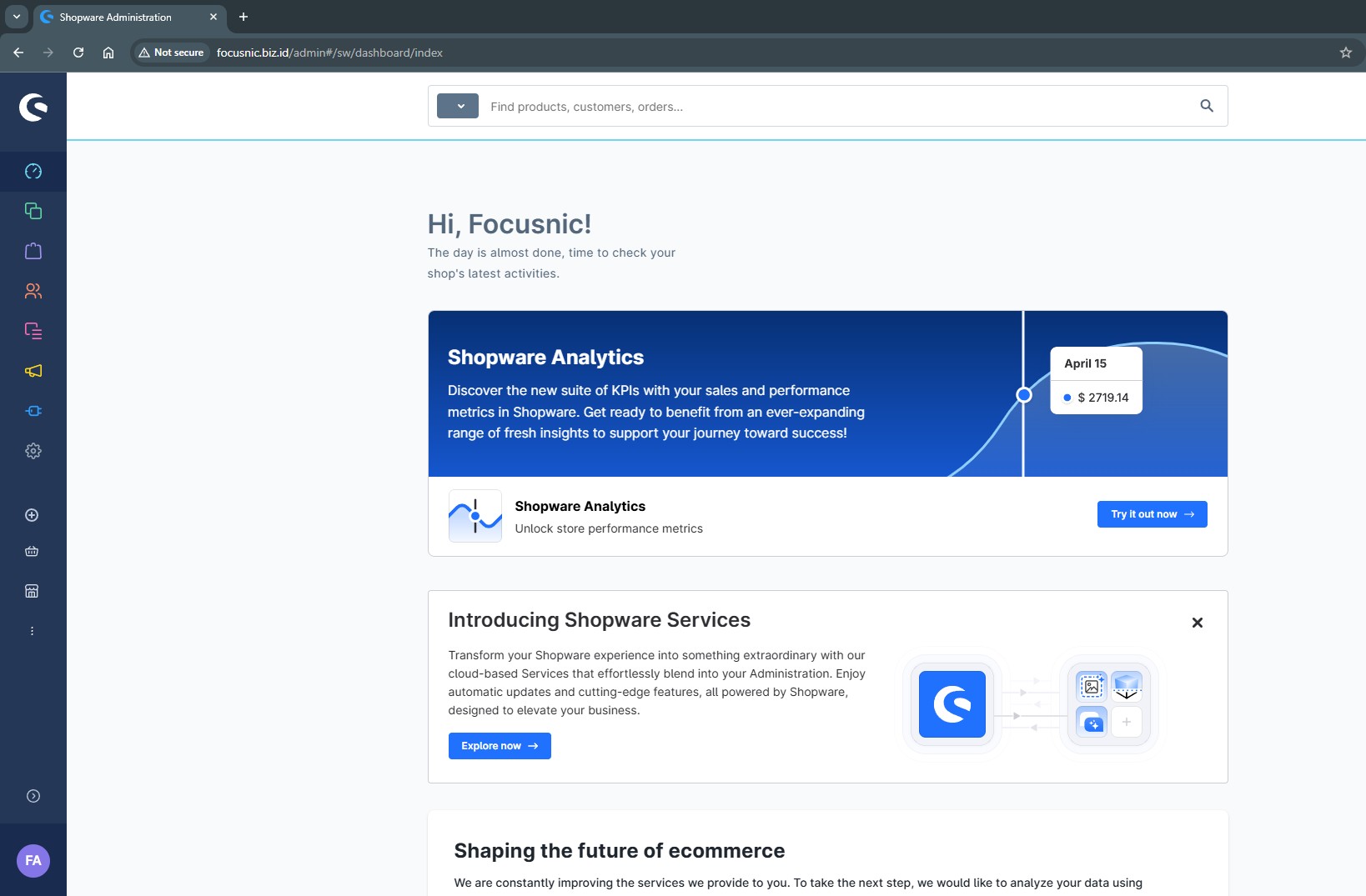This screenshot has height=896, width=1366.
Task: Open the Catalogues sidebar icon
Action: point(33,211)
